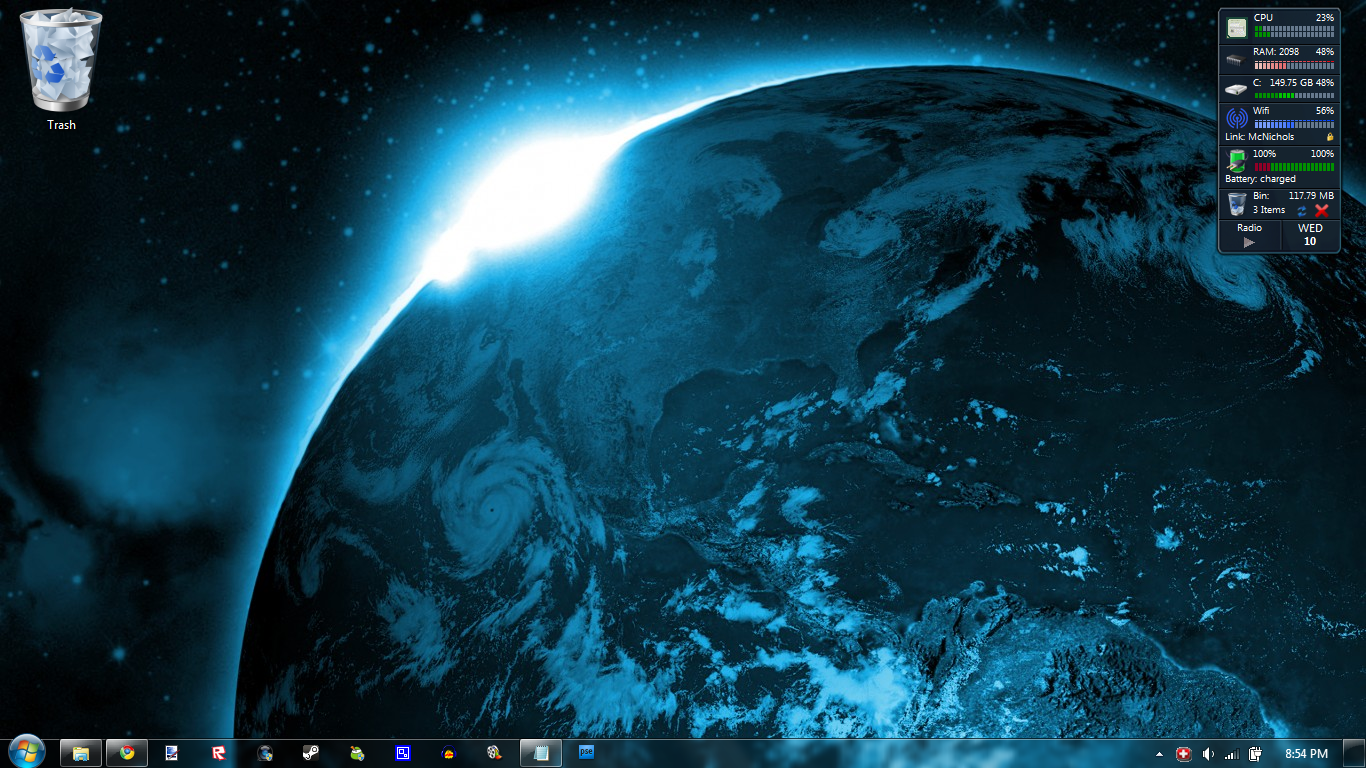Open Windows Explorer from the taskbar
Viewport: 1366px width, 768px height.
tap(81, 753)
